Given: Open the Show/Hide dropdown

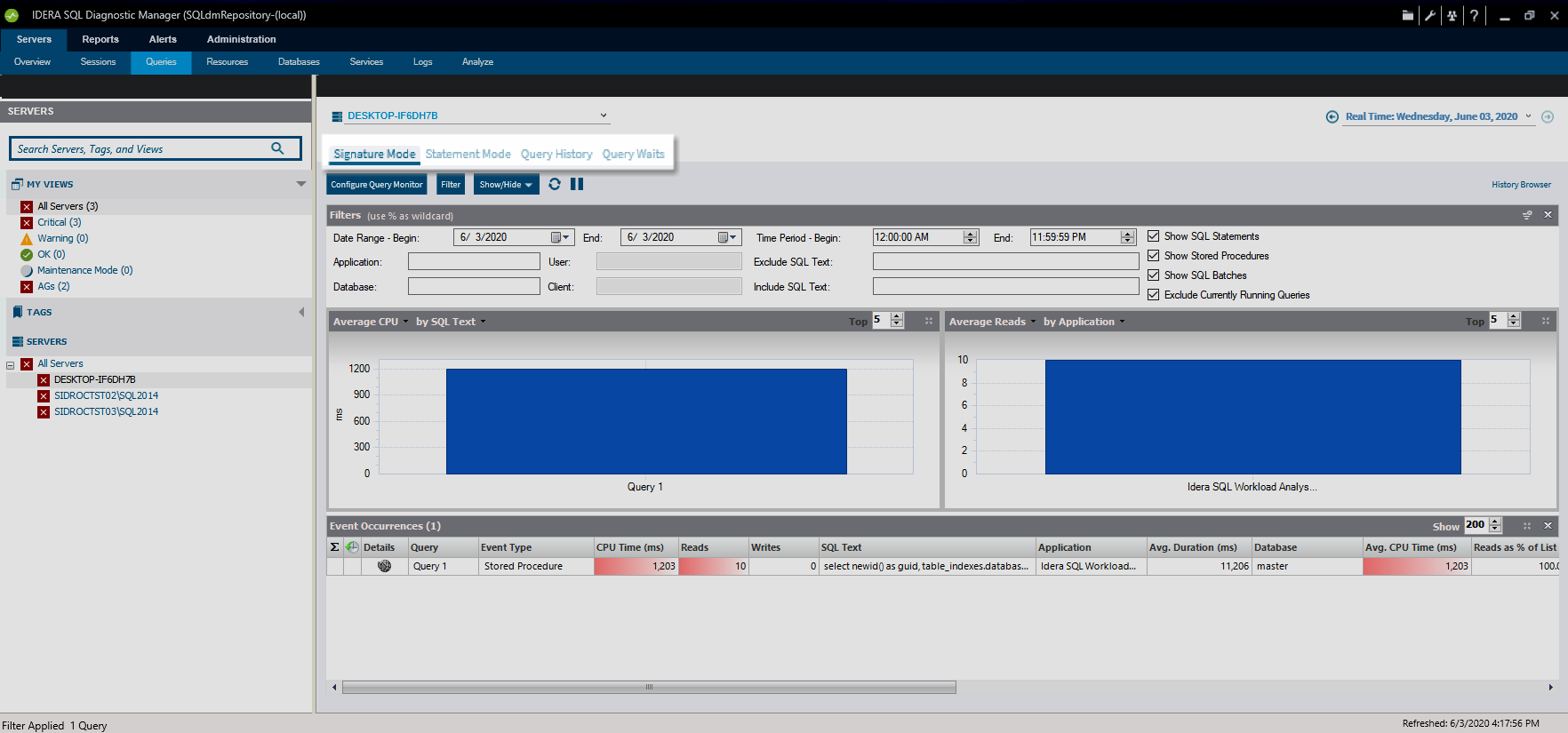Looking at the screenshot, I should click(506, 185).
